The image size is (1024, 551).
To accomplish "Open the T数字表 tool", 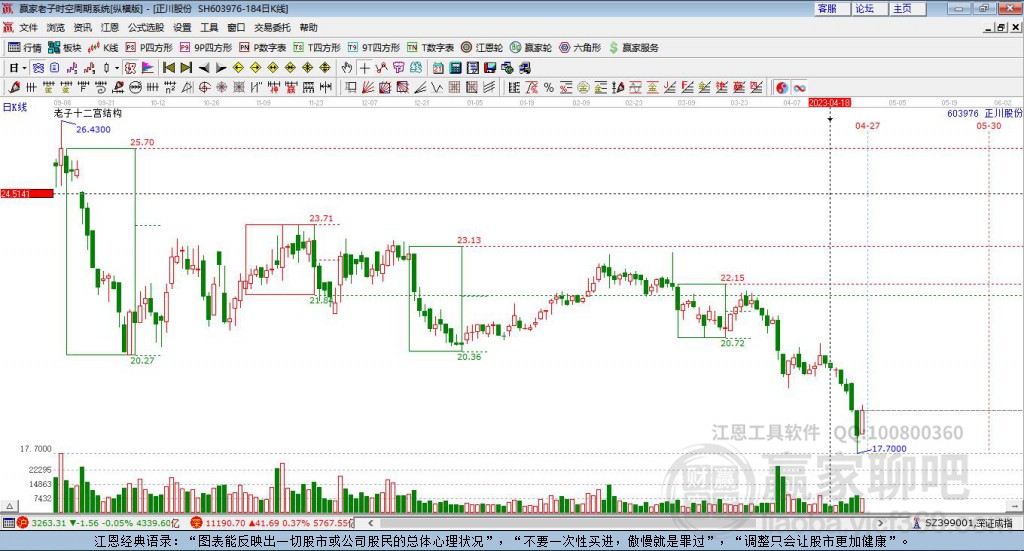I will [x=430, y=48].
